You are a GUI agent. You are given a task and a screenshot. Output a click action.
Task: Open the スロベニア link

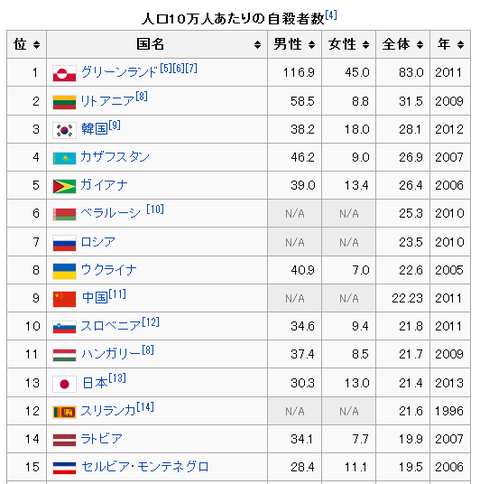[x=111, y=326]
